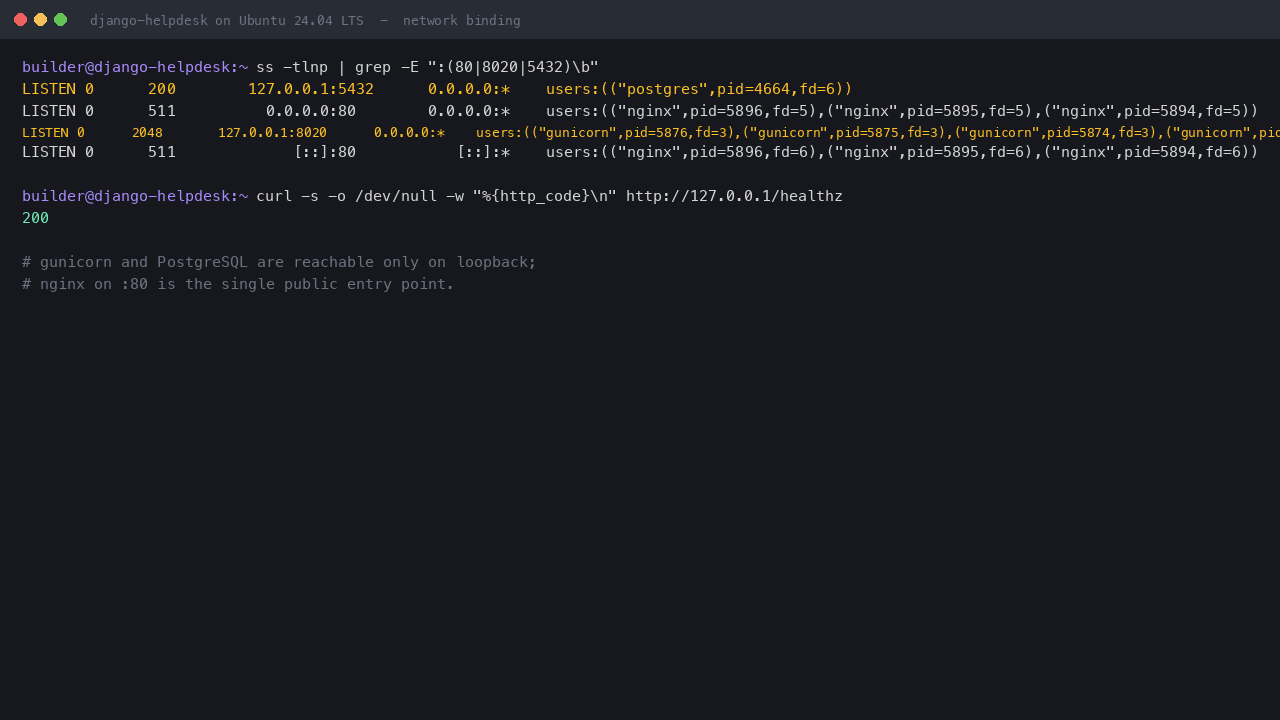1280x720 pixels.
Task: Click the curl -s -o /dev/null command
Action: [549, 196]
